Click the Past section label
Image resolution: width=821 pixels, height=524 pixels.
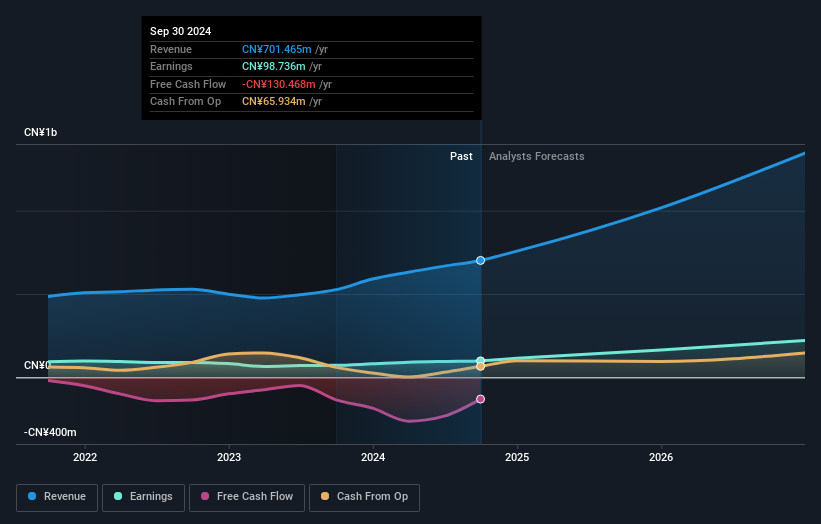coord(461,156)
